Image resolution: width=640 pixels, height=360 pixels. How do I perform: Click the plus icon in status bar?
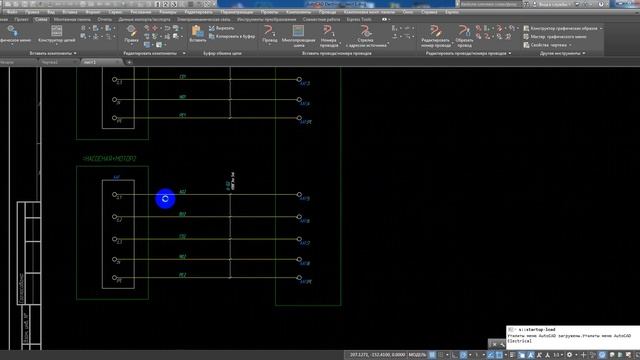click(583, 355)
